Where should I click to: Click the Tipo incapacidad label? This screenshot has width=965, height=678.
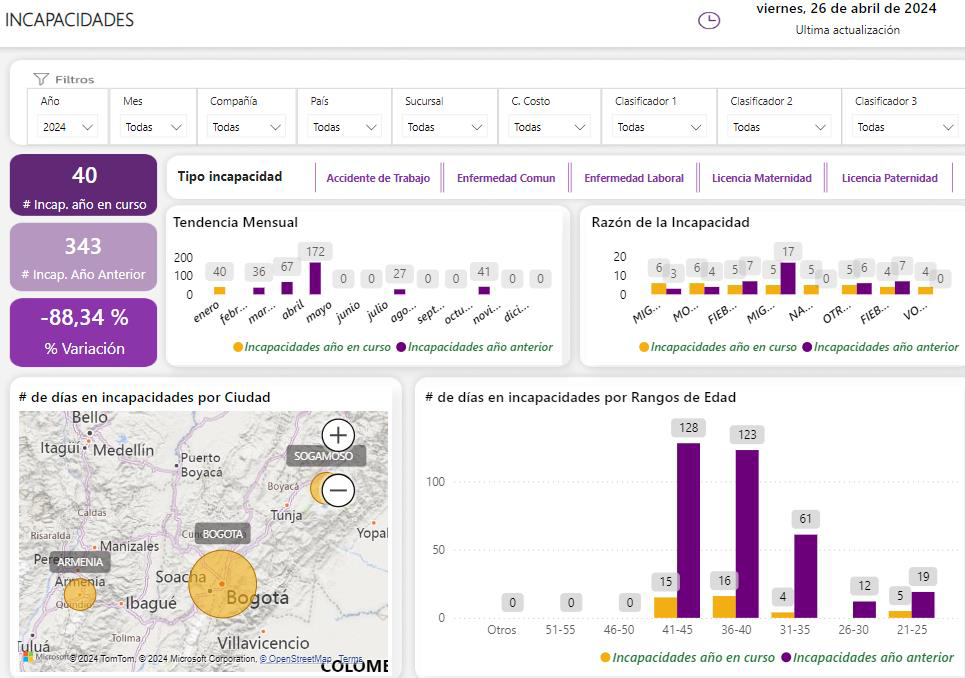pyautogui.click(x=230, y=177)
